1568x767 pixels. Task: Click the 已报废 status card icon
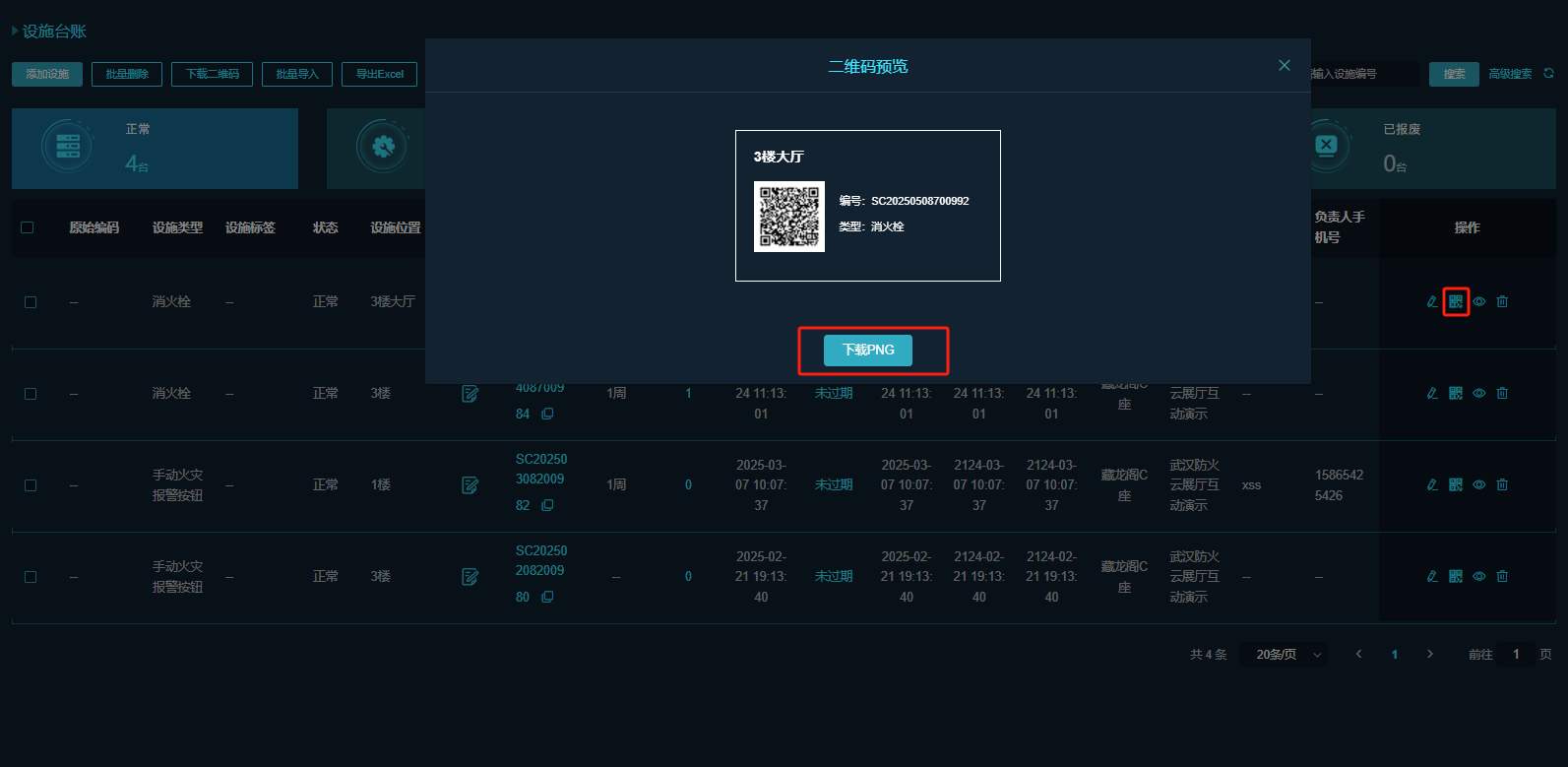[1326, 147]
